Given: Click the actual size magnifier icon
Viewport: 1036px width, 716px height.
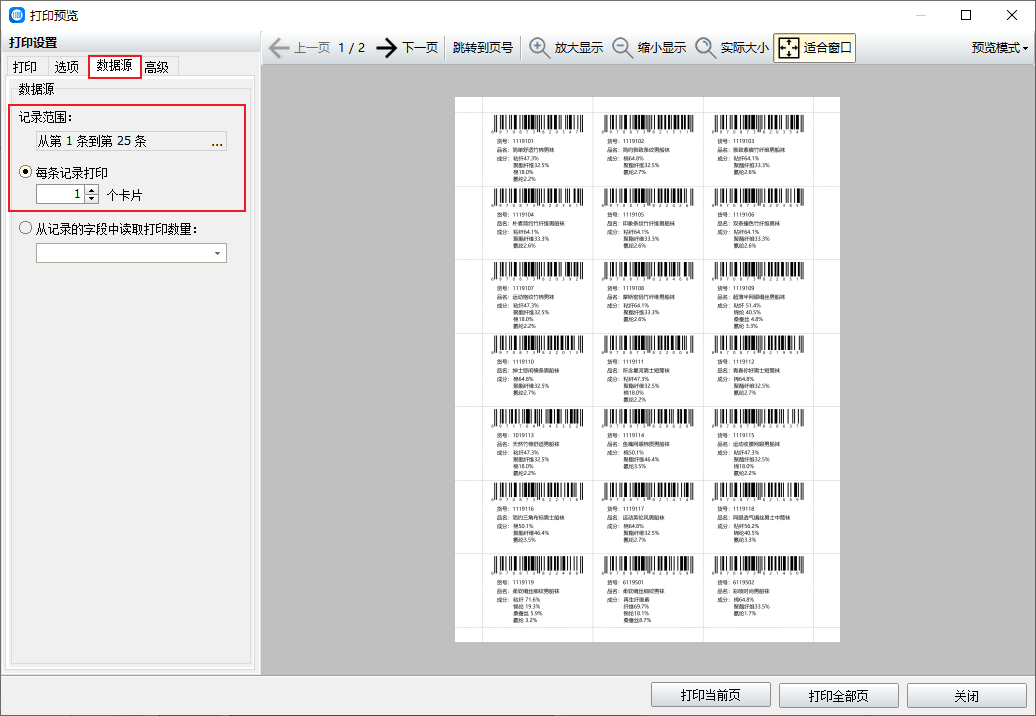Looking at the screenshot, I should click(x=706, y=48).
